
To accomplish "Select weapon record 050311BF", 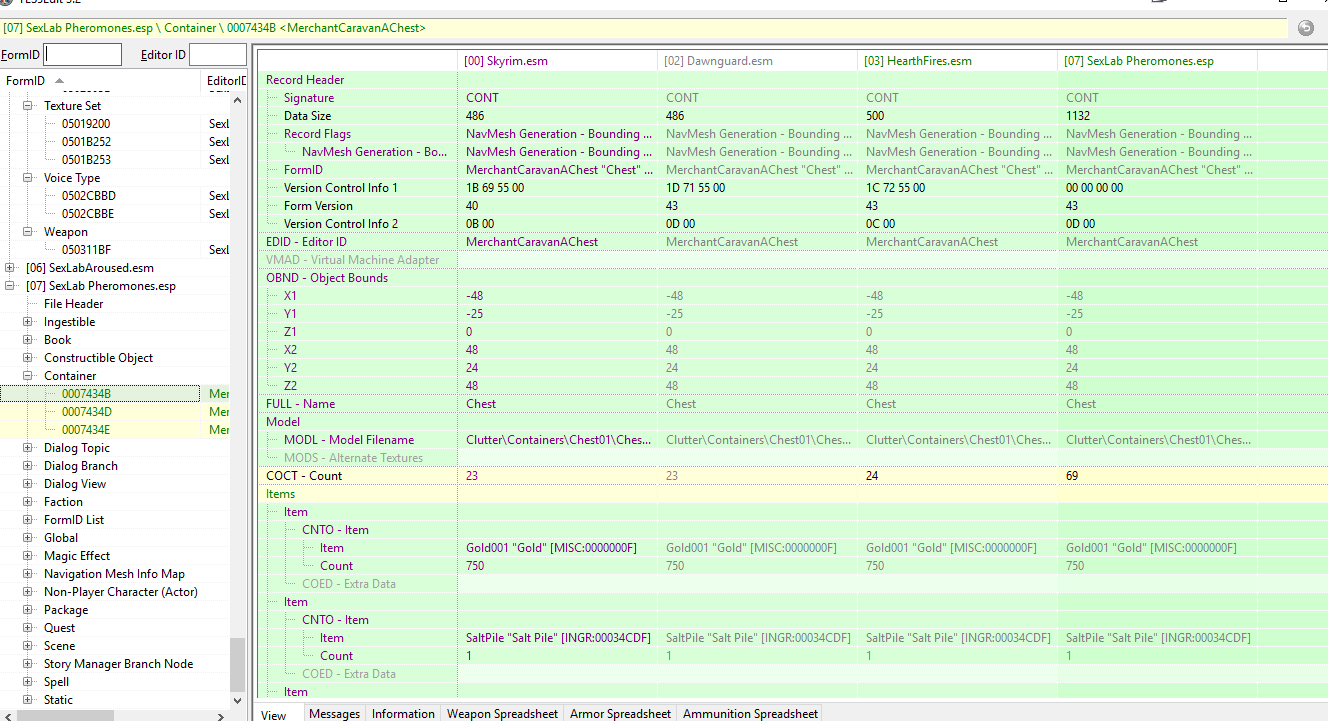I will (x=87, y=250).
